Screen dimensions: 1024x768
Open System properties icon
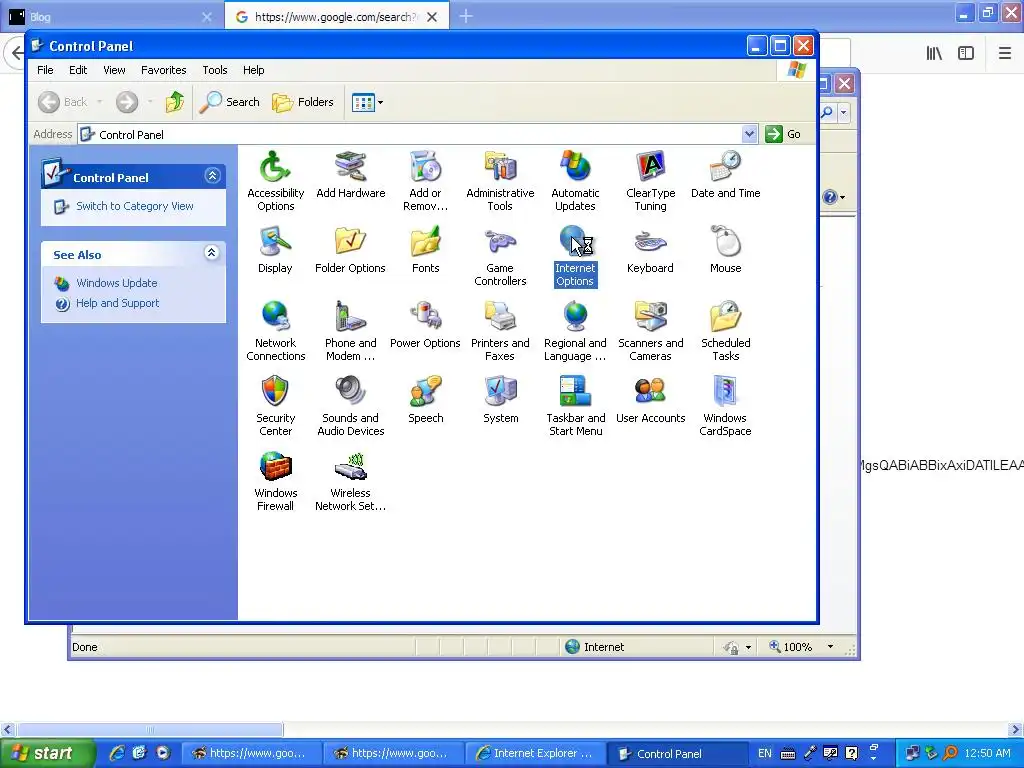(501, 400)
